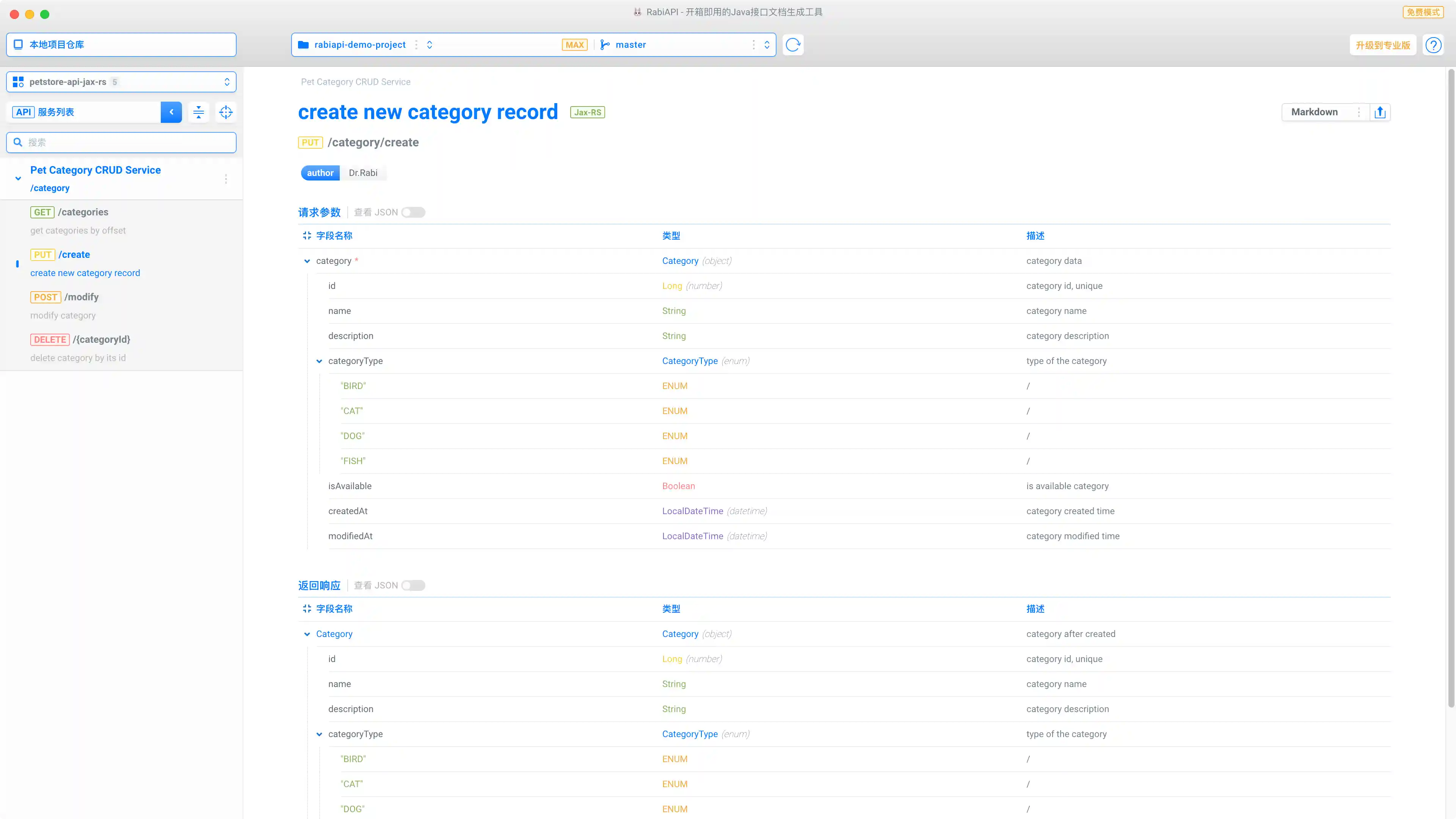
Task: Click the upgrade to pro button
Action: coord(1382,45)
